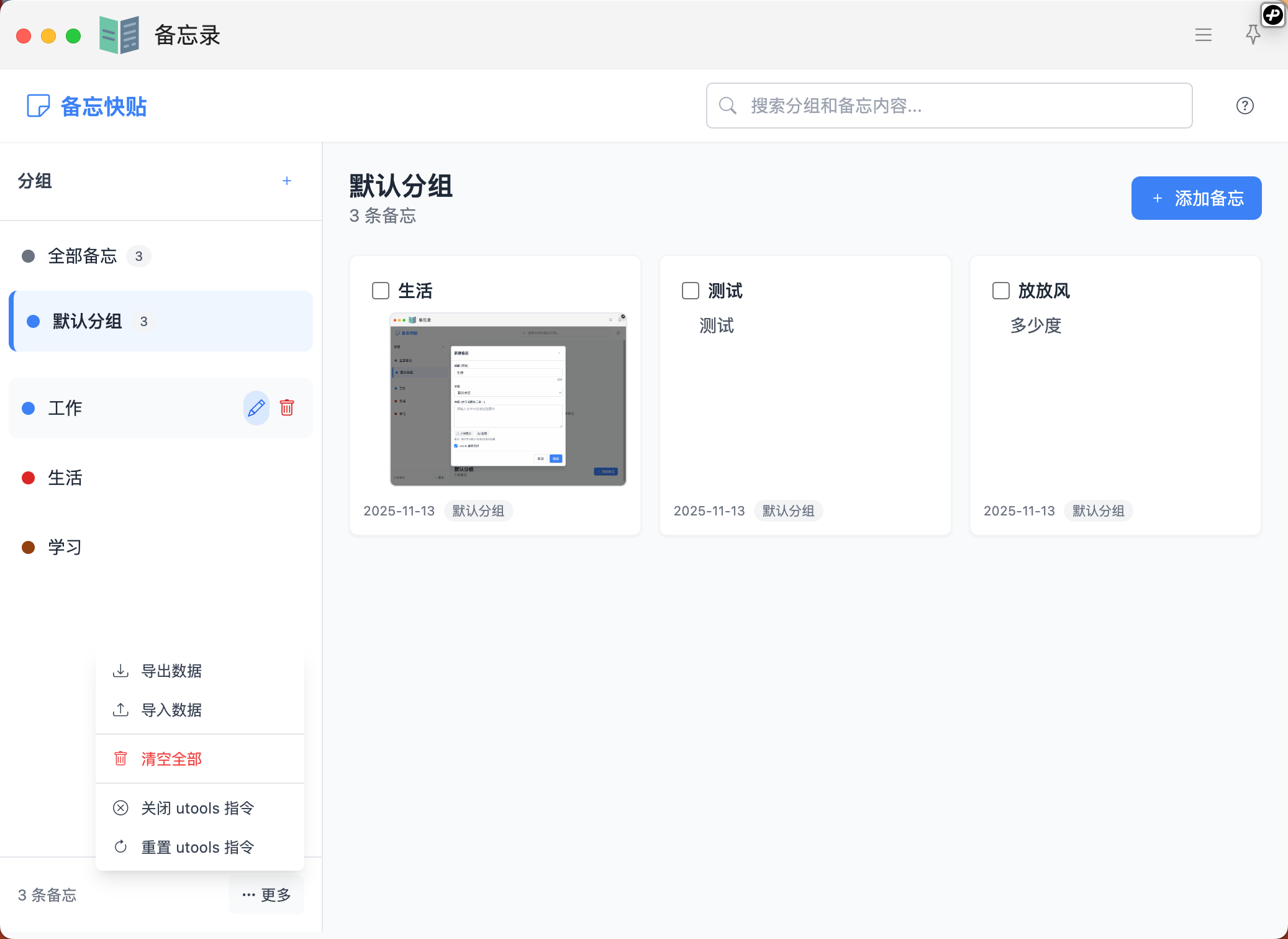Click the search magnifier icon
Screen dimensions: 1288x939
727,106
